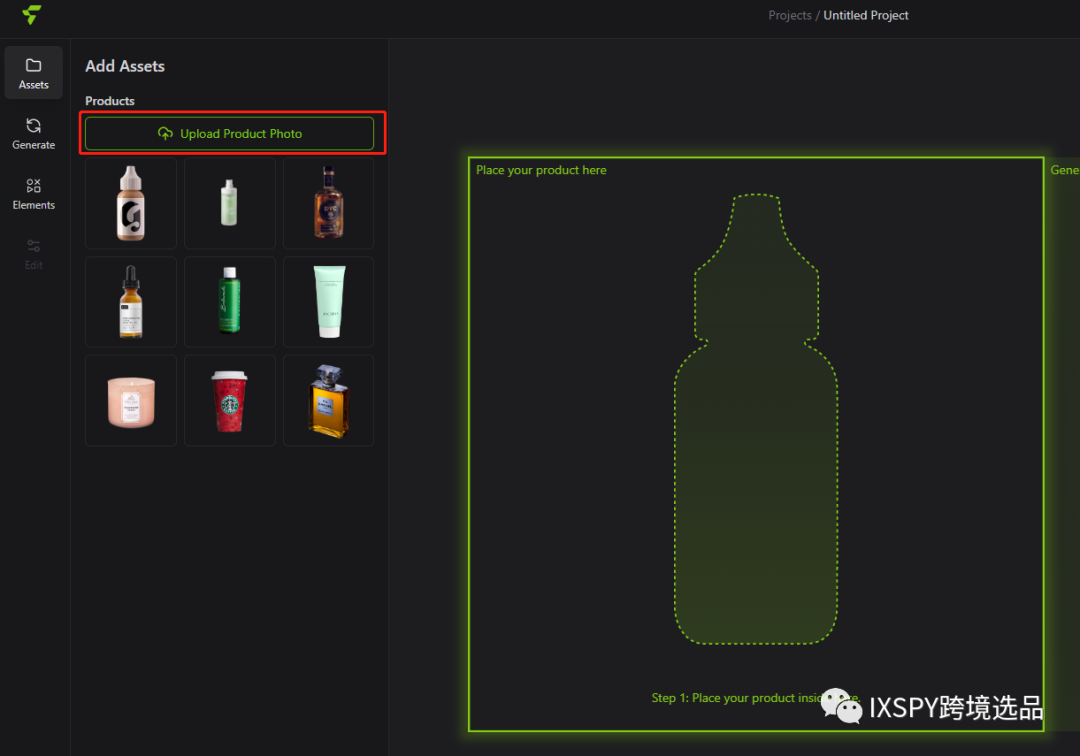Click the Products section label
Image resolution: width=1080 pixels, height=756 pixels.
(x=110, y=101)
